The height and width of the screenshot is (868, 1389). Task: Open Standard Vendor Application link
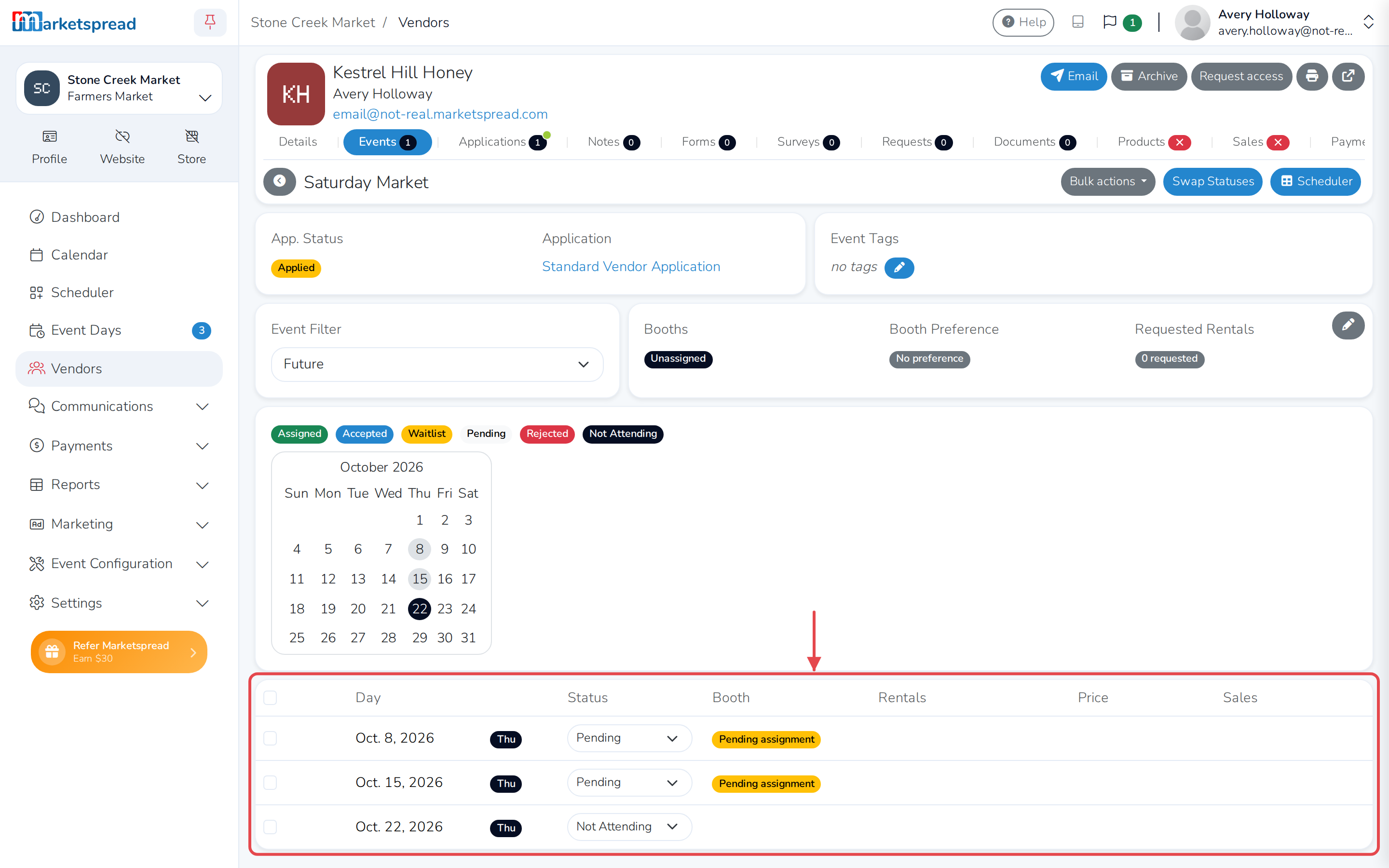click(631, 267)
